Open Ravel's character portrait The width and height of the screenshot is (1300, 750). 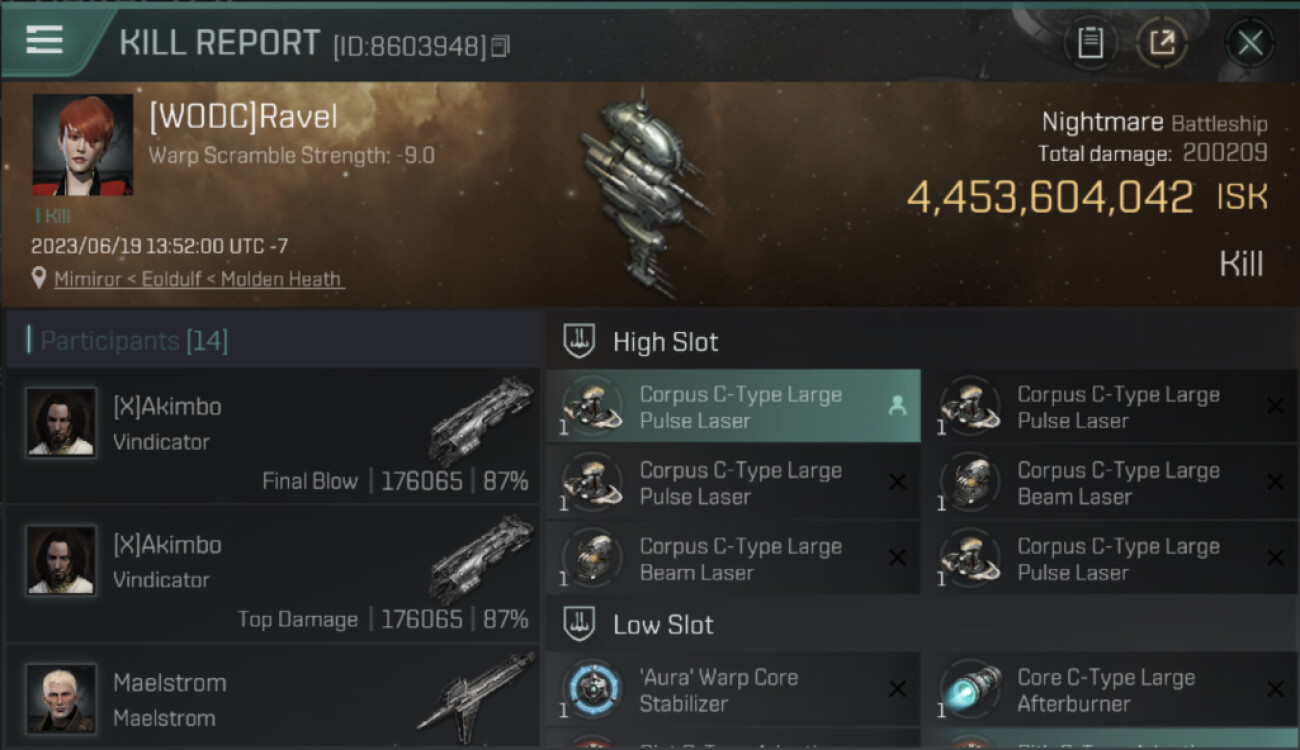tap(83, 145)
